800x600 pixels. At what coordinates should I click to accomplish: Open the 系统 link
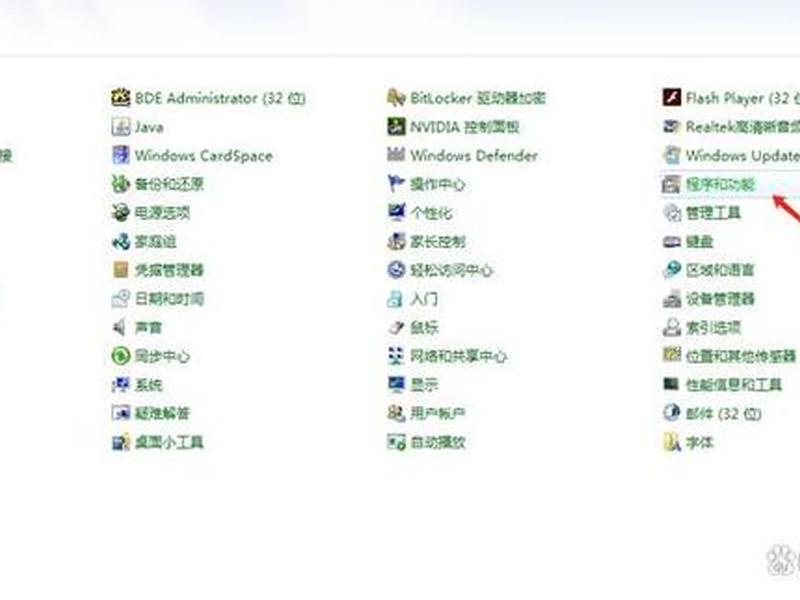pos(148,385)
